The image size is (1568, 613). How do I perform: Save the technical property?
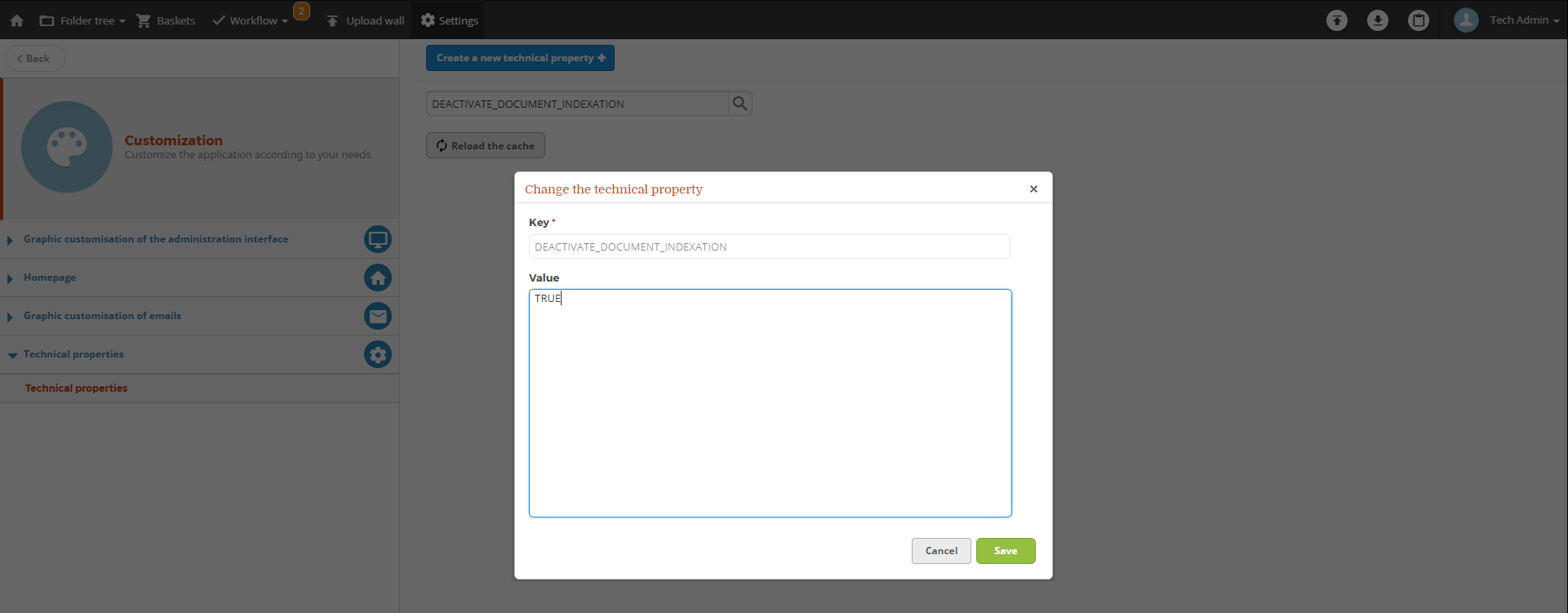(1006, 551)
